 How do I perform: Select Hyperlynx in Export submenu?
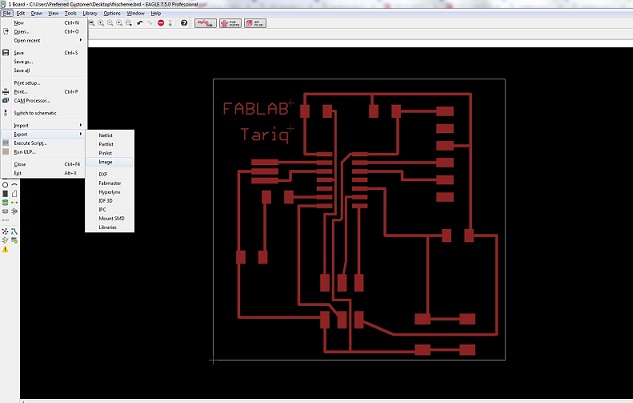[110, 192]
